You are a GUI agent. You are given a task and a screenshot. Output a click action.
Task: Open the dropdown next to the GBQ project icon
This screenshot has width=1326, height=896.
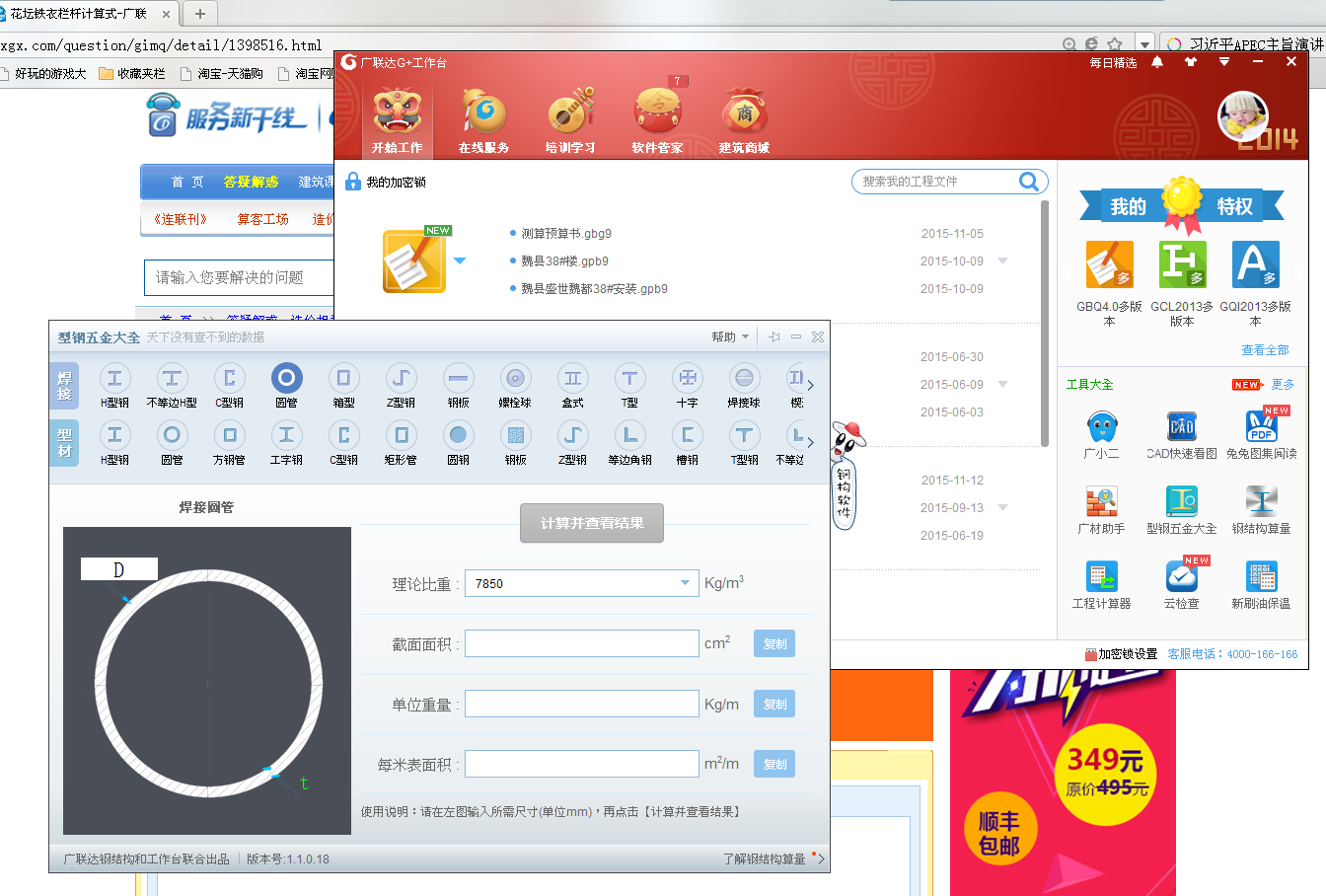tap(460, 261)
